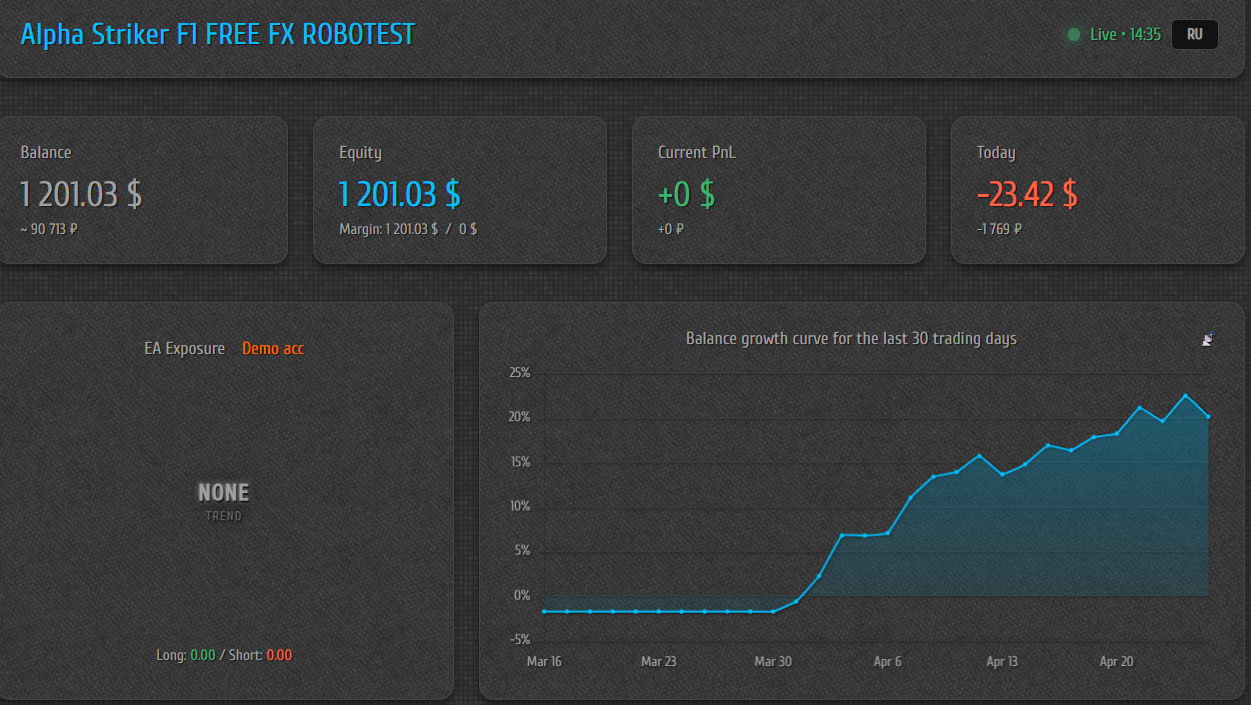Click the satellite dish icon on chart
This screenshot has height=705, width=1251.
[1208, 340]
